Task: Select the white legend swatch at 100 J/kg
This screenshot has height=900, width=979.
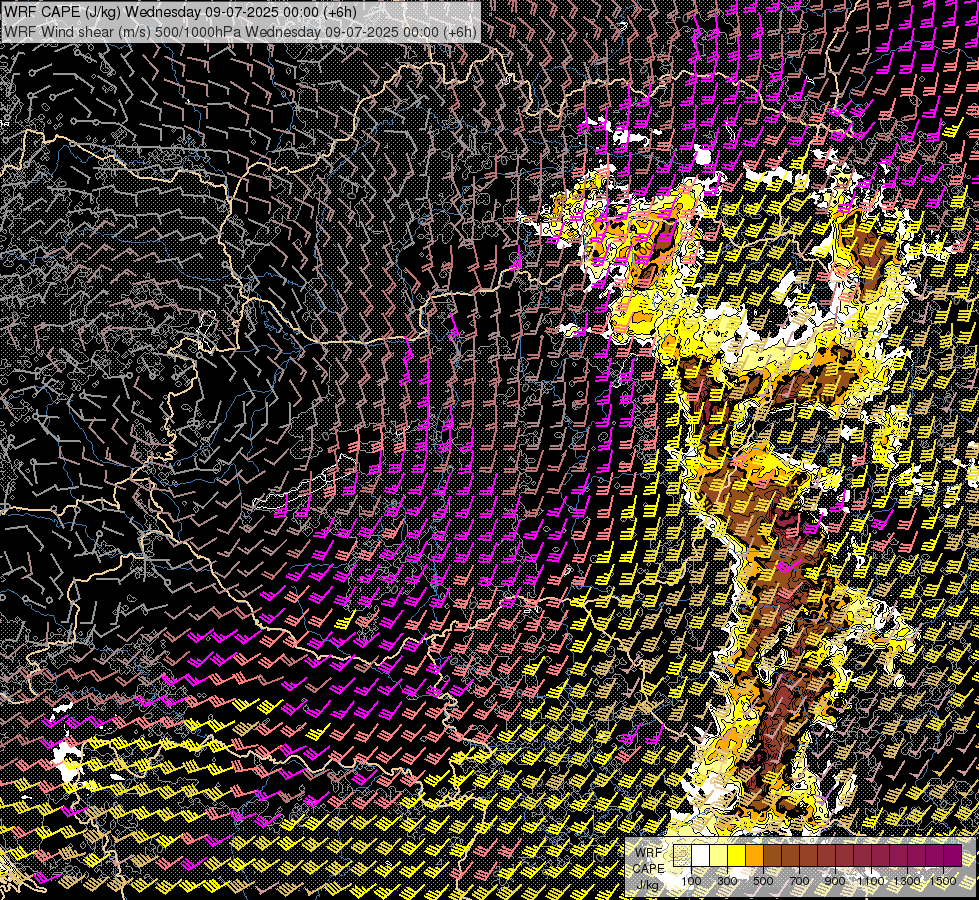Action: pyautogui.click(x=701, y=856)
